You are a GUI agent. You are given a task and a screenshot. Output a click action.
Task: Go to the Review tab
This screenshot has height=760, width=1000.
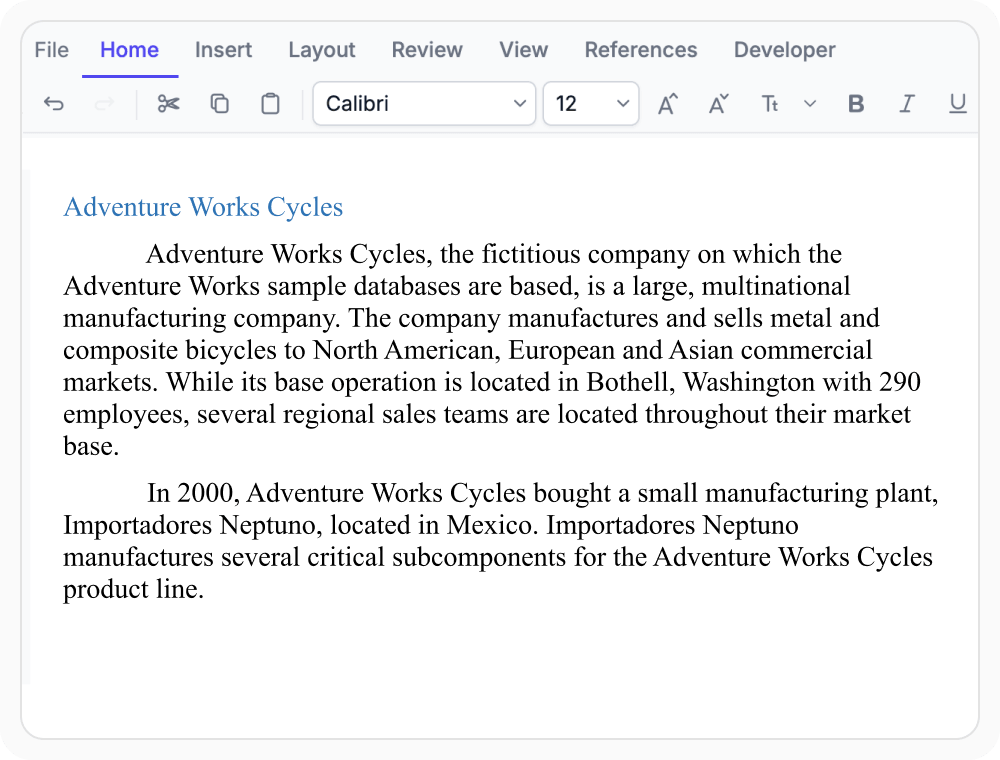[x=427, y=50]
